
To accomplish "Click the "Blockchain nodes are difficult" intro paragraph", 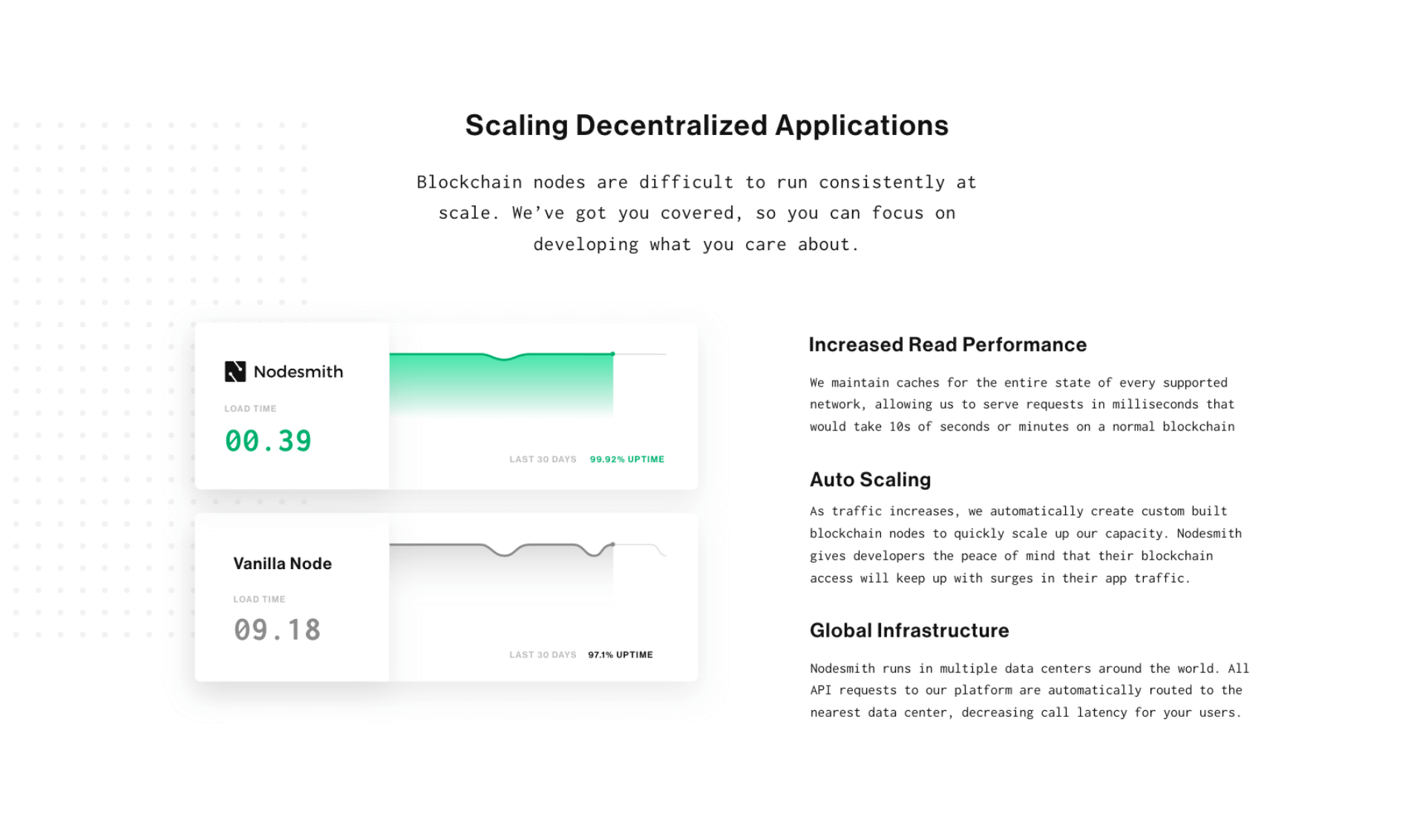I will 695,213.
